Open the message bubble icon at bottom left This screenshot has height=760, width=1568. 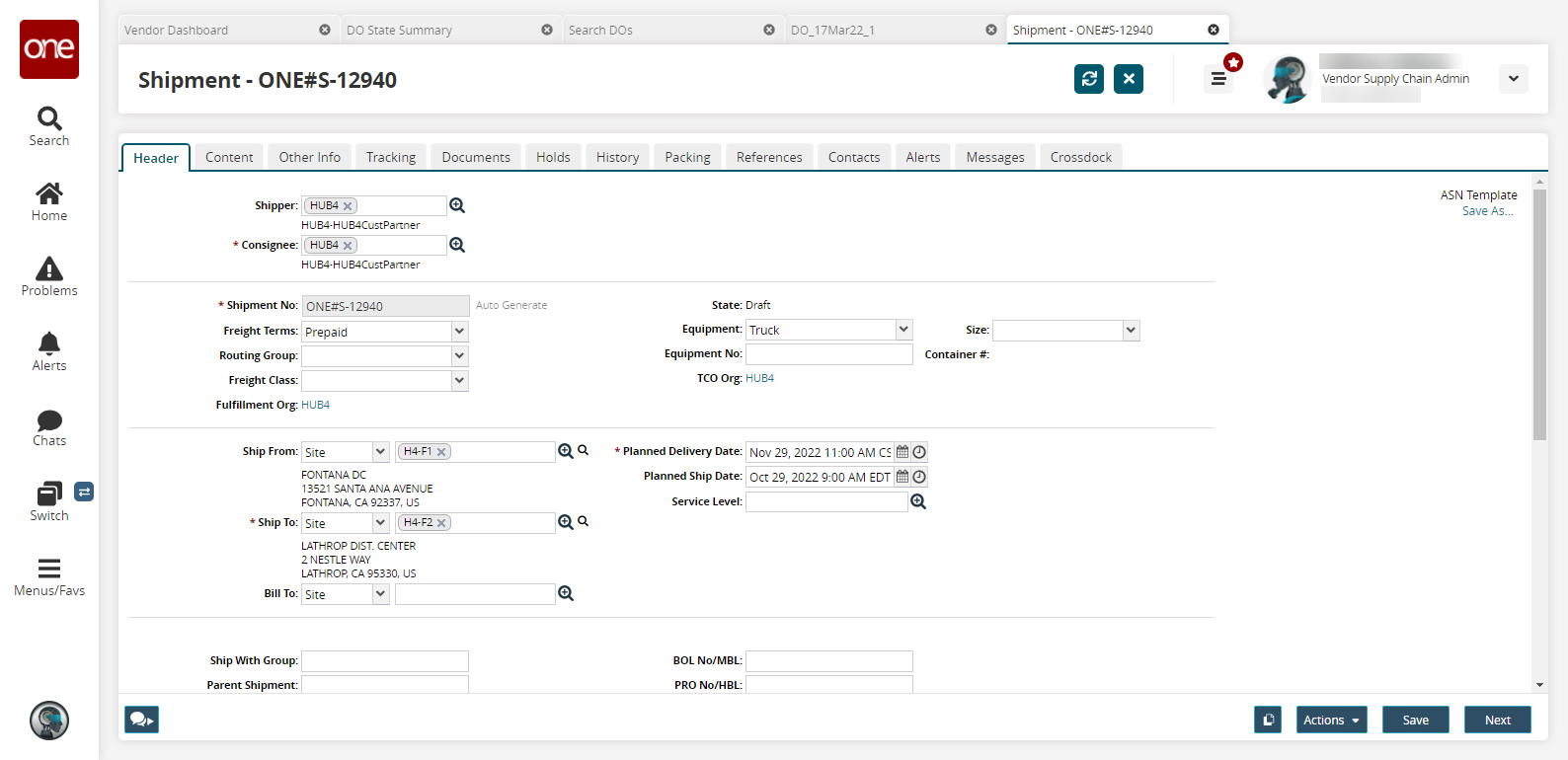tap(141, 720)
